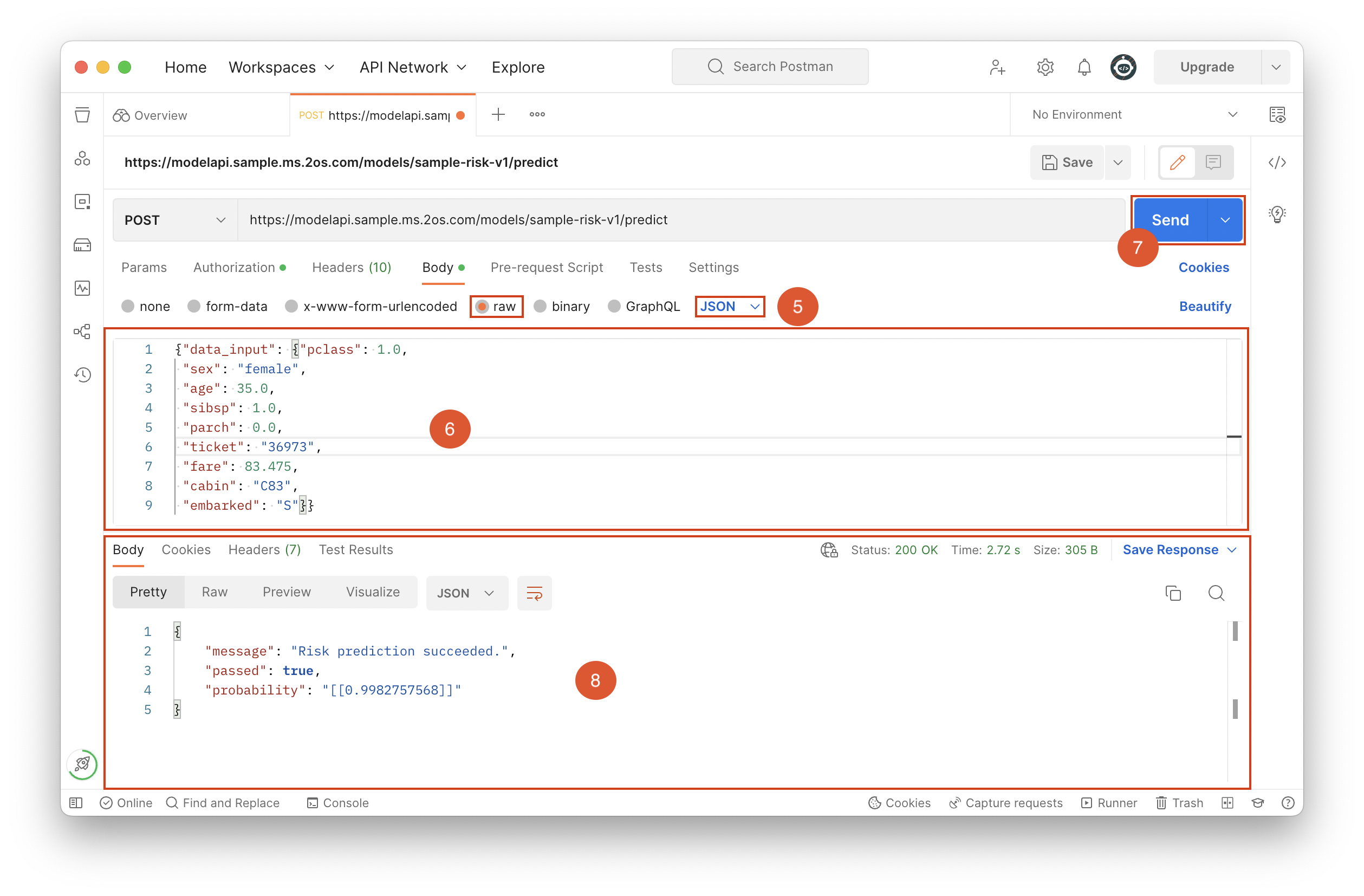Screen dimensions: 1364x896
Task: Open the Pre-request Script tab
Action: pos(546,268)
